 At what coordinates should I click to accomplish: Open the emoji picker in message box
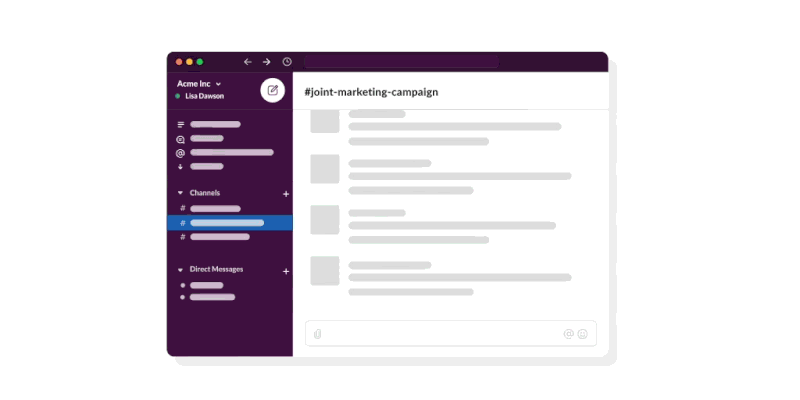coord(582,334)
